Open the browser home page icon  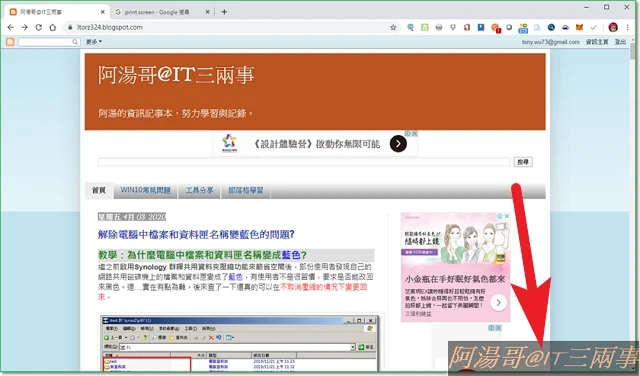click(x=53, y=27)
